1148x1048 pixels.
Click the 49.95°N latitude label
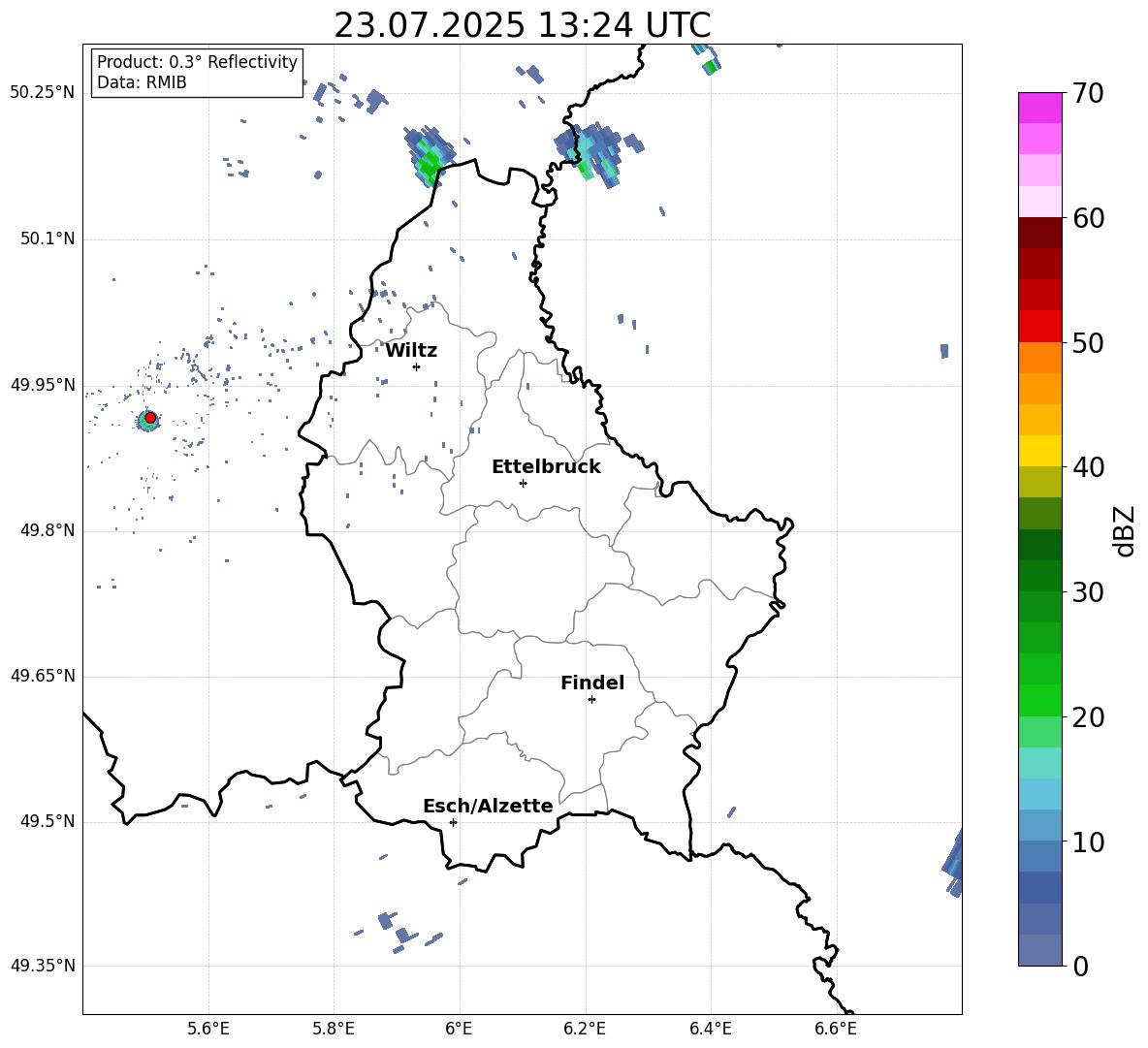click(x=43, y=385)
